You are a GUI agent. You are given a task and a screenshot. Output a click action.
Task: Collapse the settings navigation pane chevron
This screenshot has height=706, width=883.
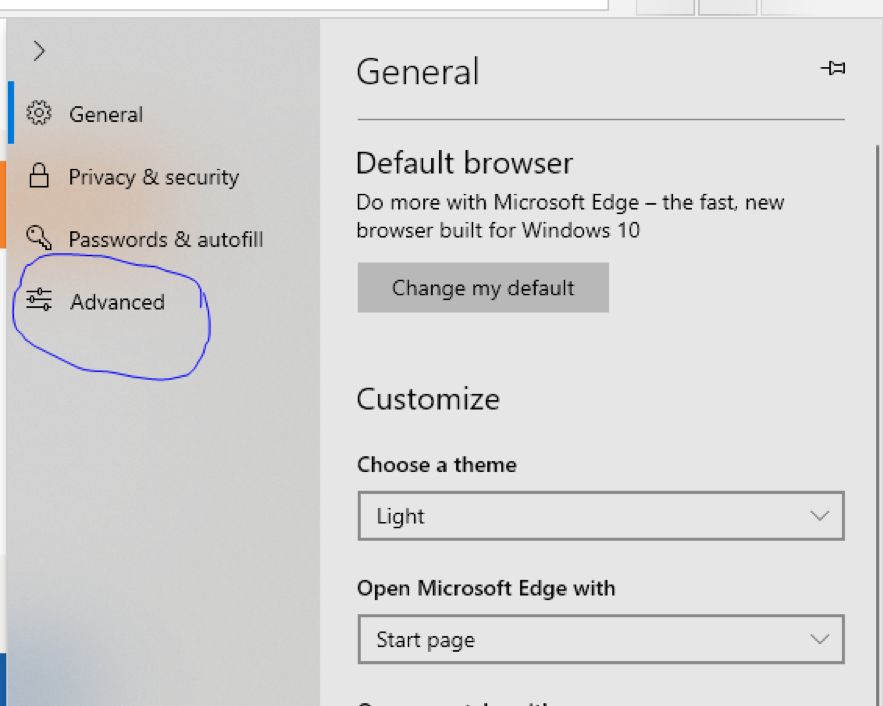click(39, 51)
